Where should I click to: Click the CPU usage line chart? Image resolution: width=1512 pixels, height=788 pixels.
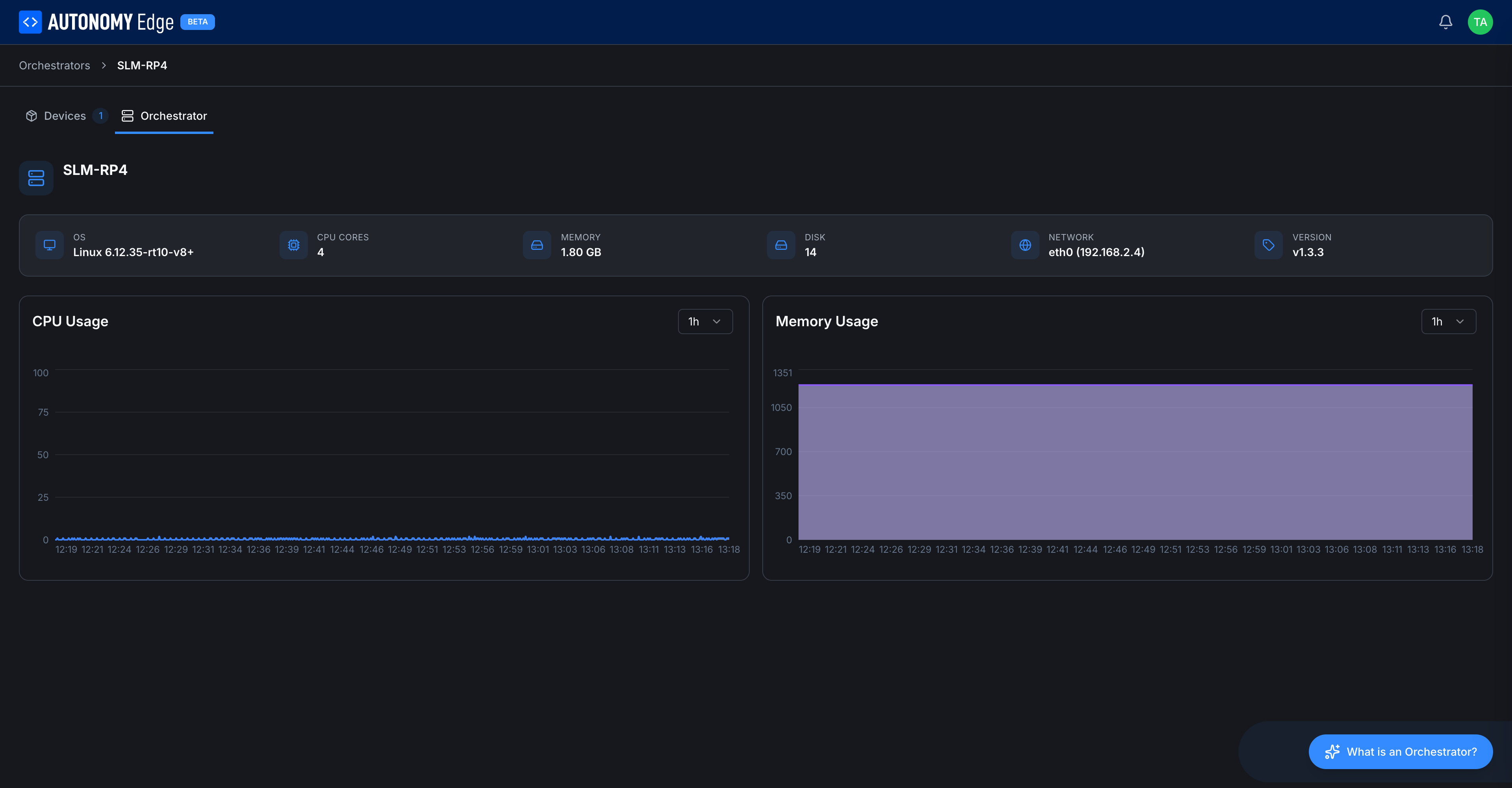coord(392,455)
